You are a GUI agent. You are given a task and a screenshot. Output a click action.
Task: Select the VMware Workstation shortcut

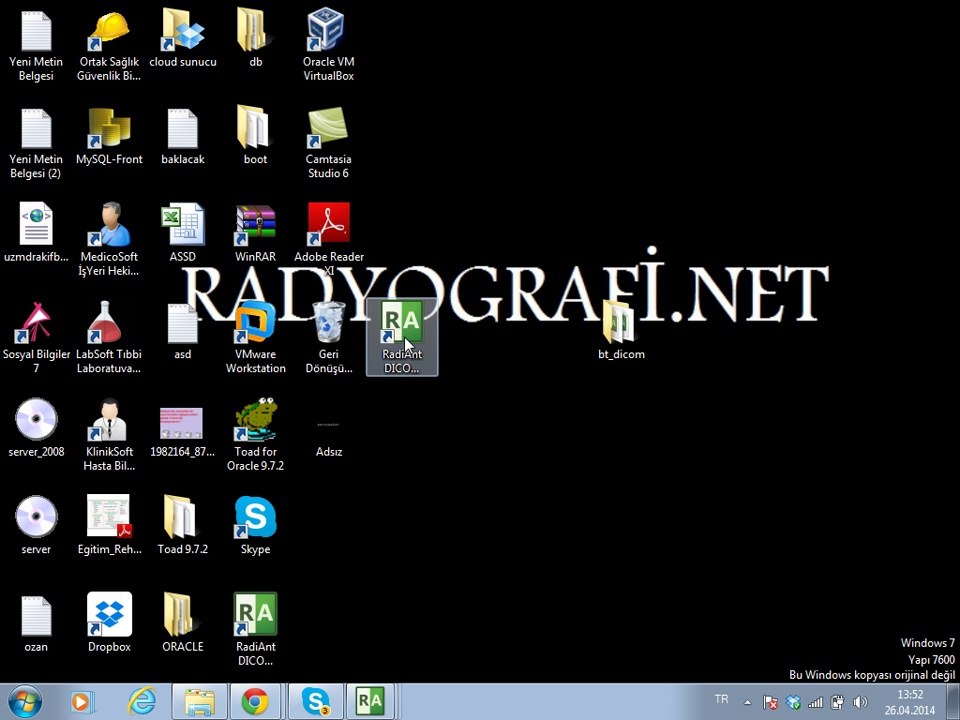(x=255, y=337)
